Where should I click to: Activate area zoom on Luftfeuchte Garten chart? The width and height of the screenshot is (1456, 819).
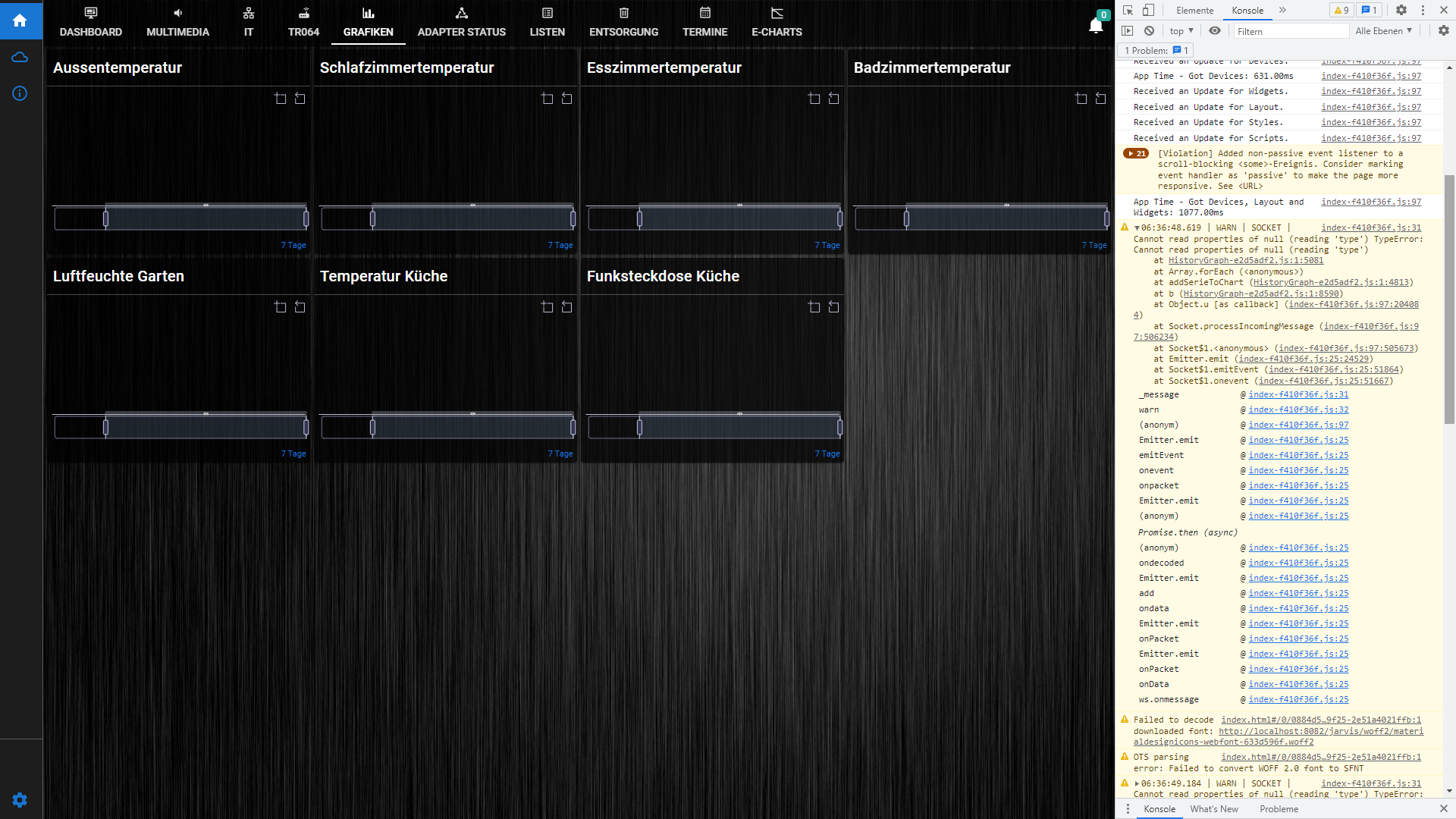(x=281, y=307)
